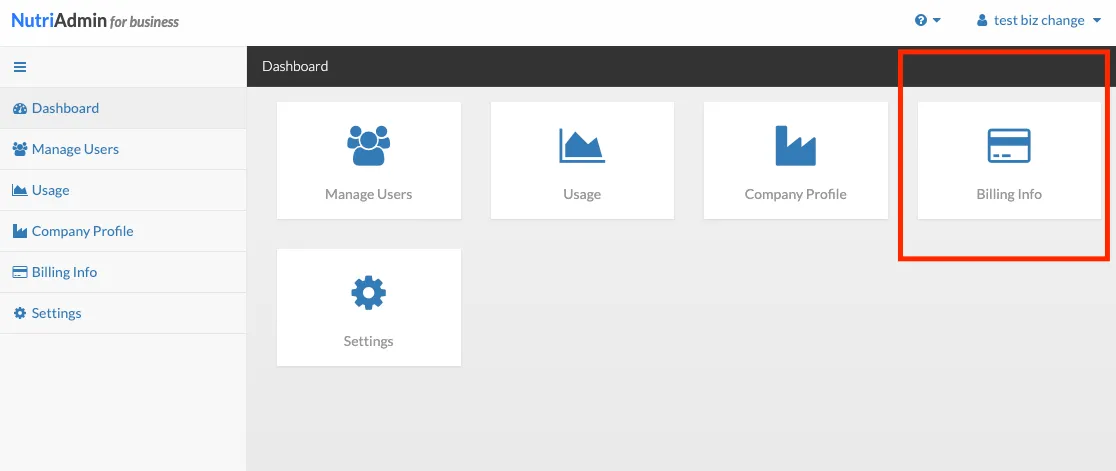
Task: Expand the test biz change account menu
Action: pos(1040,21)
